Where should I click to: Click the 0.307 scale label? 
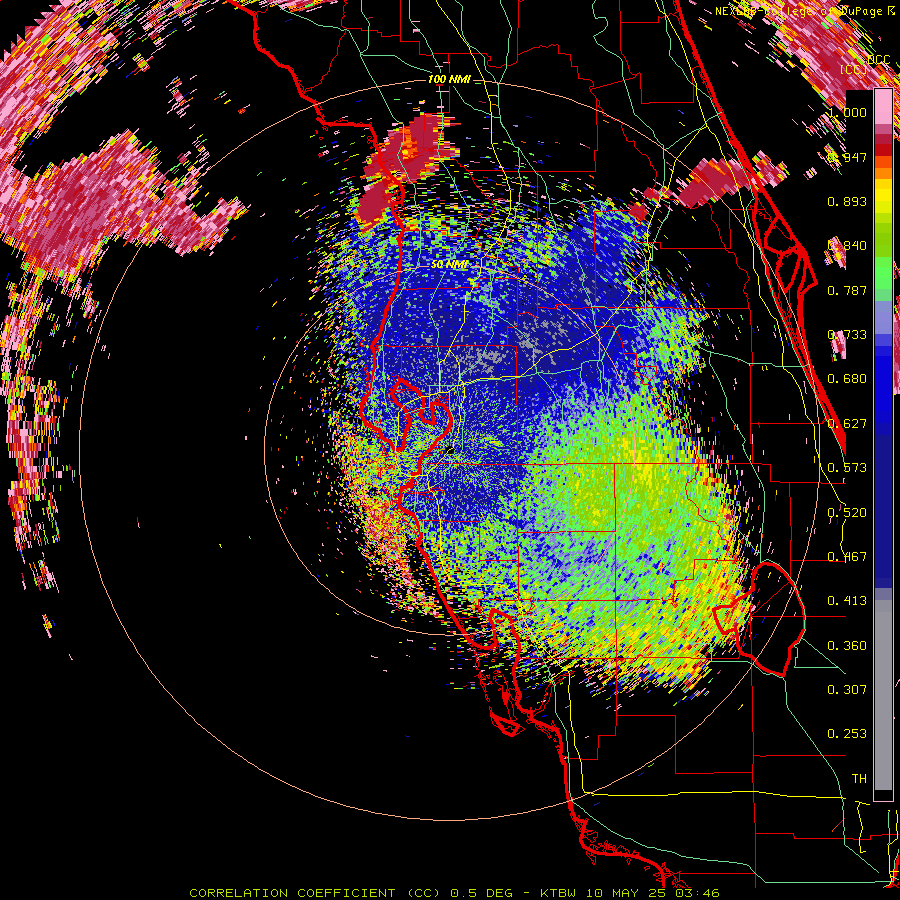847,690
